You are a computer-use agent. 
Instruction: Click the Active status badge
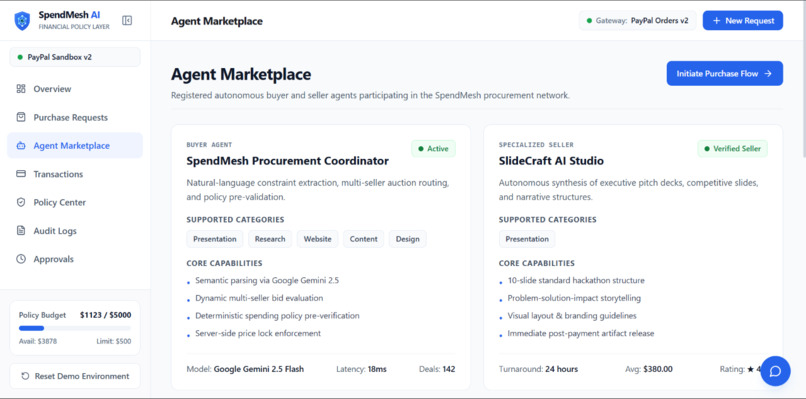433,149
